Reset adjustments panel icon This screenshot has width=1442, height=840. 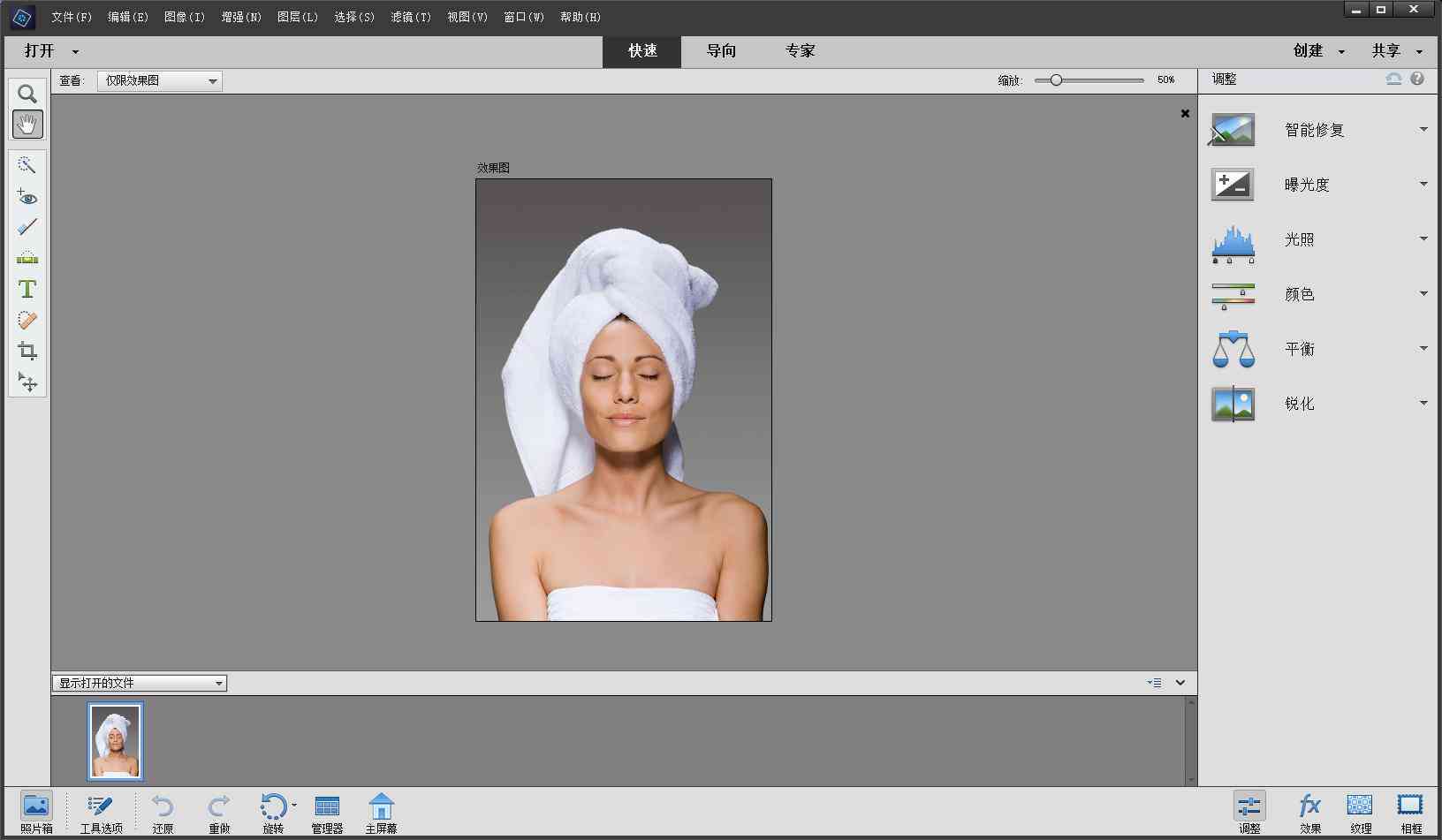pyautogui.click(x=1393, y=79)
